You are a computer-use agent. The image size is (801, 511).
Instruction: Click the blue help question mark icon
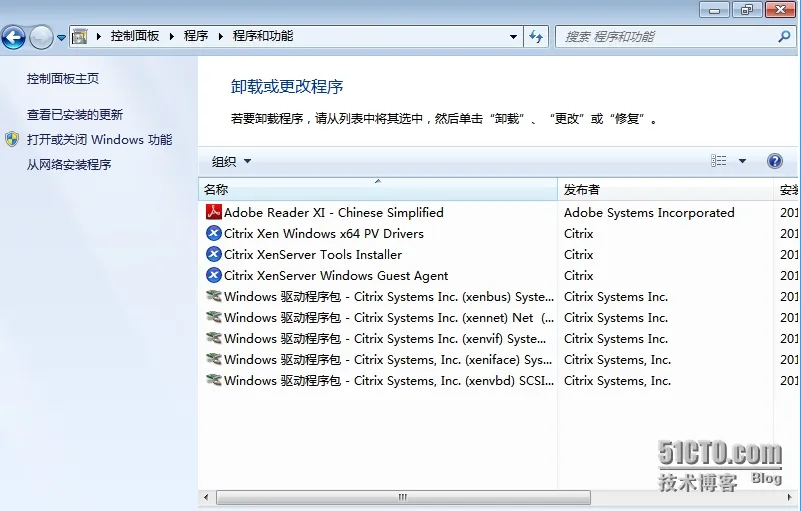tap(774, 161)
